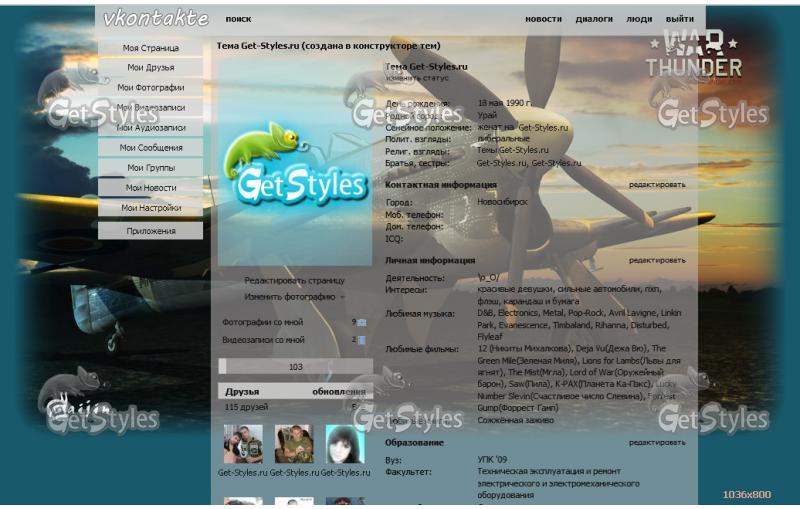Open новости in the top navigation
Image resolution: width=800 pixels, height=509 pixels.
(543, 19)
